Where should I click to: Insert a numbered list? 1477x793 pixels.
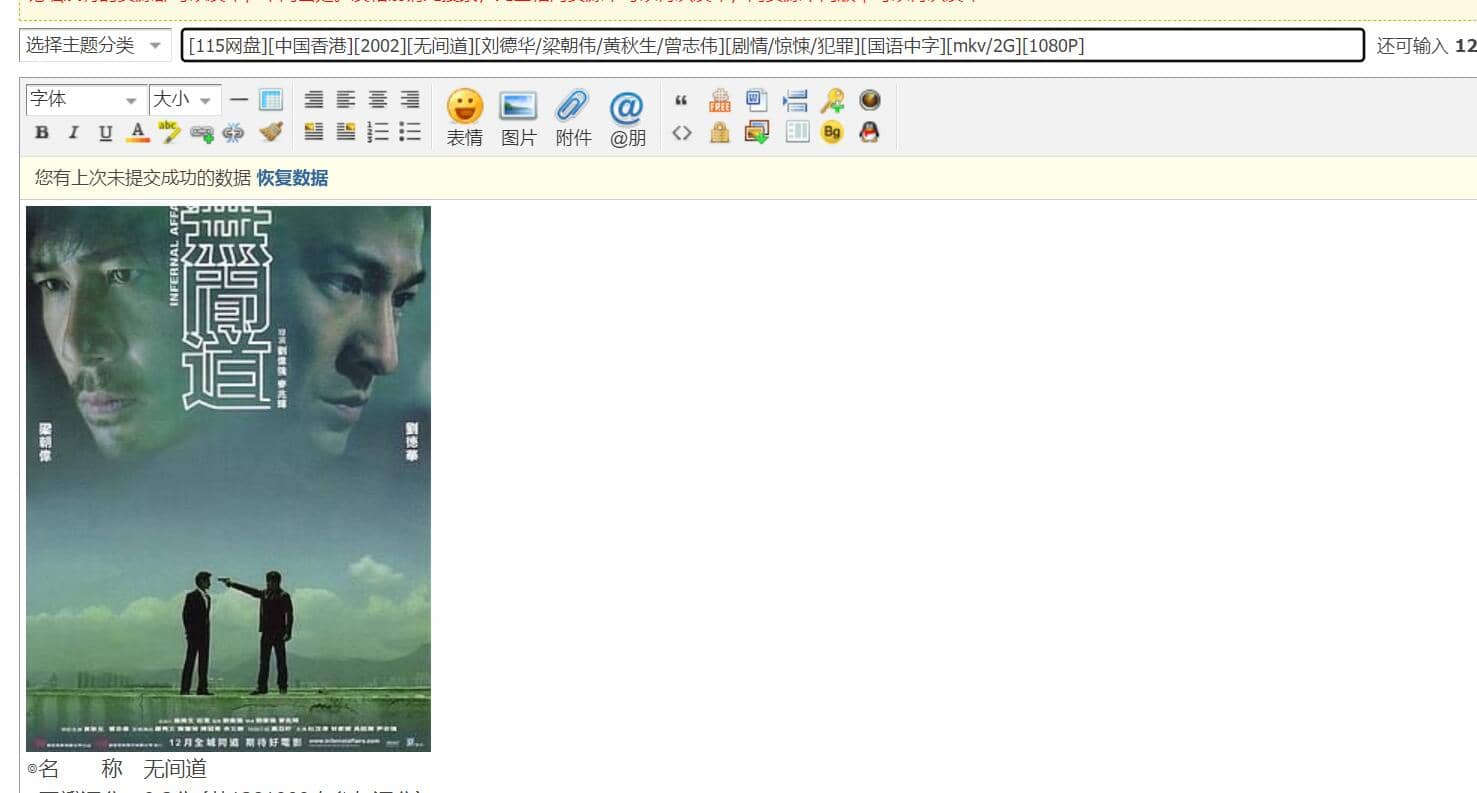click(378, 132)
